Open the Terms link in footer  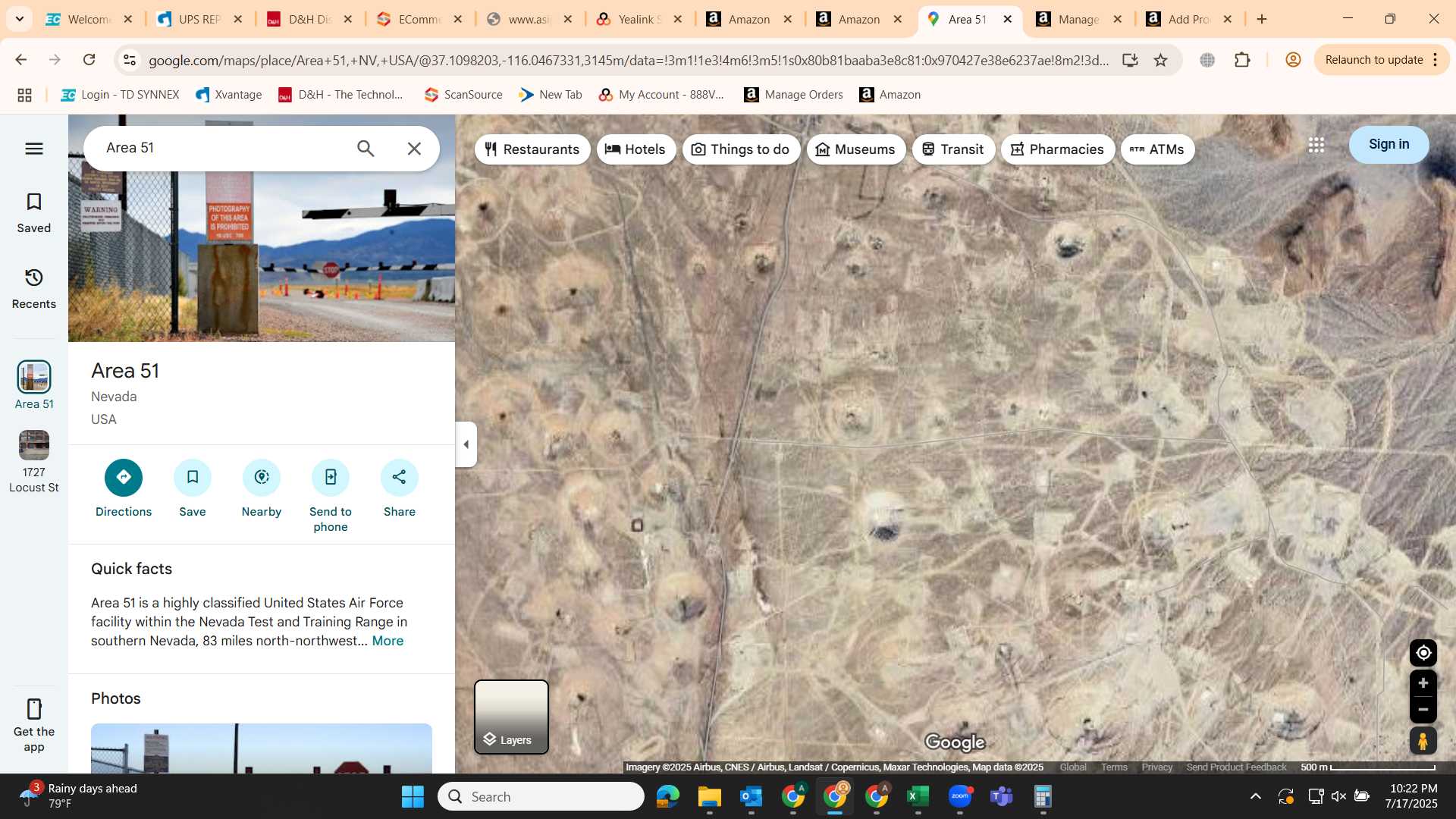pos(1114,767)
